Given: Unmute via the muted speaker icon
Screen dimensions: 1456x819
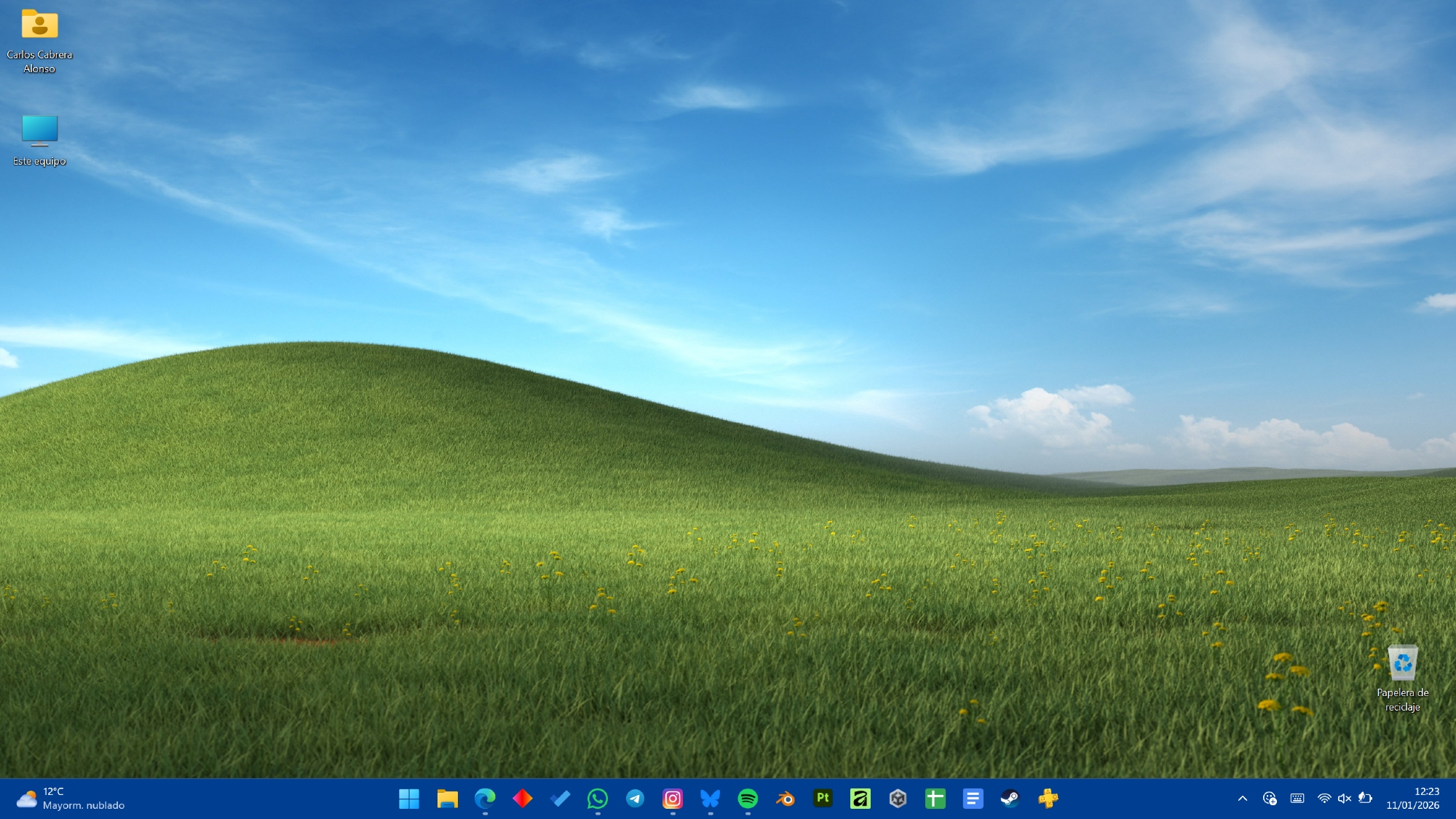Looking at the screenshot, I should 1345,799.
